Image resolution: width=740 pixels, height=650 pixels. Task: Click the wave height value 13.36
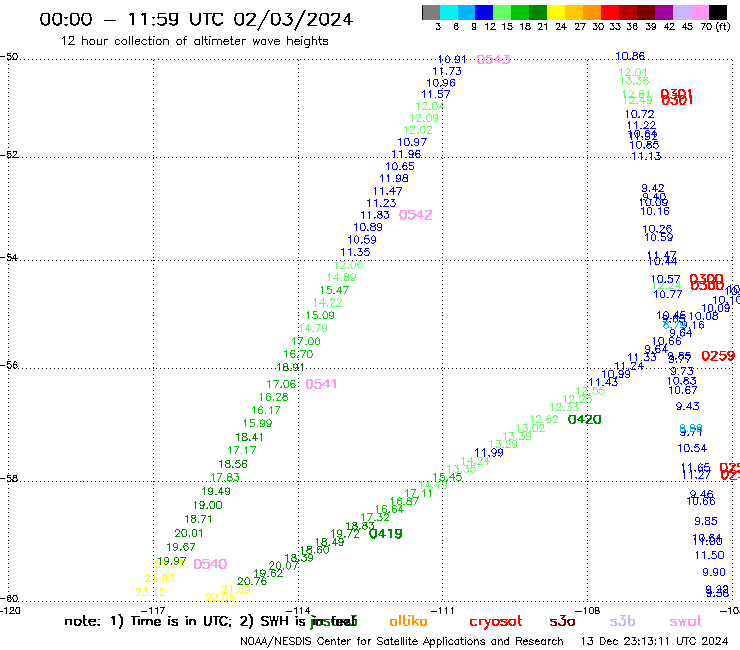pyautogui.click(x=634, y=81)
